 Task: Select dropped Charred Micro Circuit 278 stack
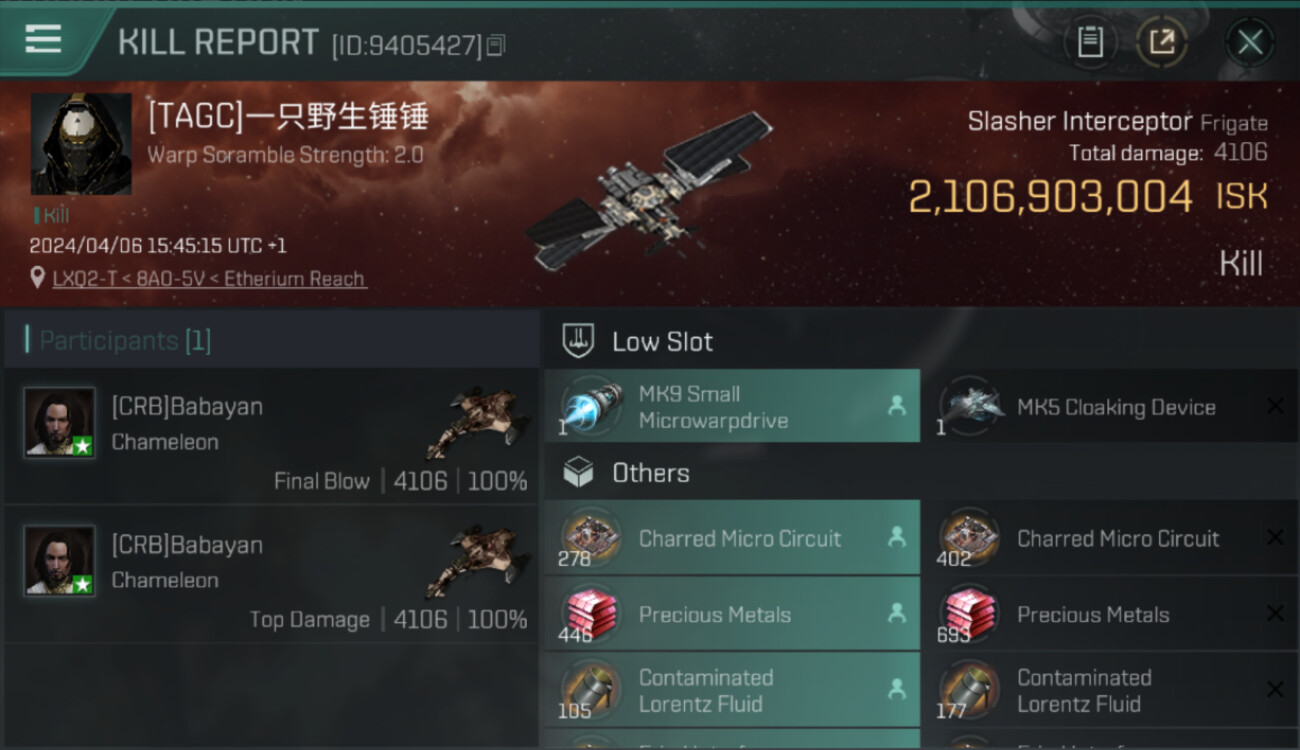pyautogui.click(x=732, y=538)
